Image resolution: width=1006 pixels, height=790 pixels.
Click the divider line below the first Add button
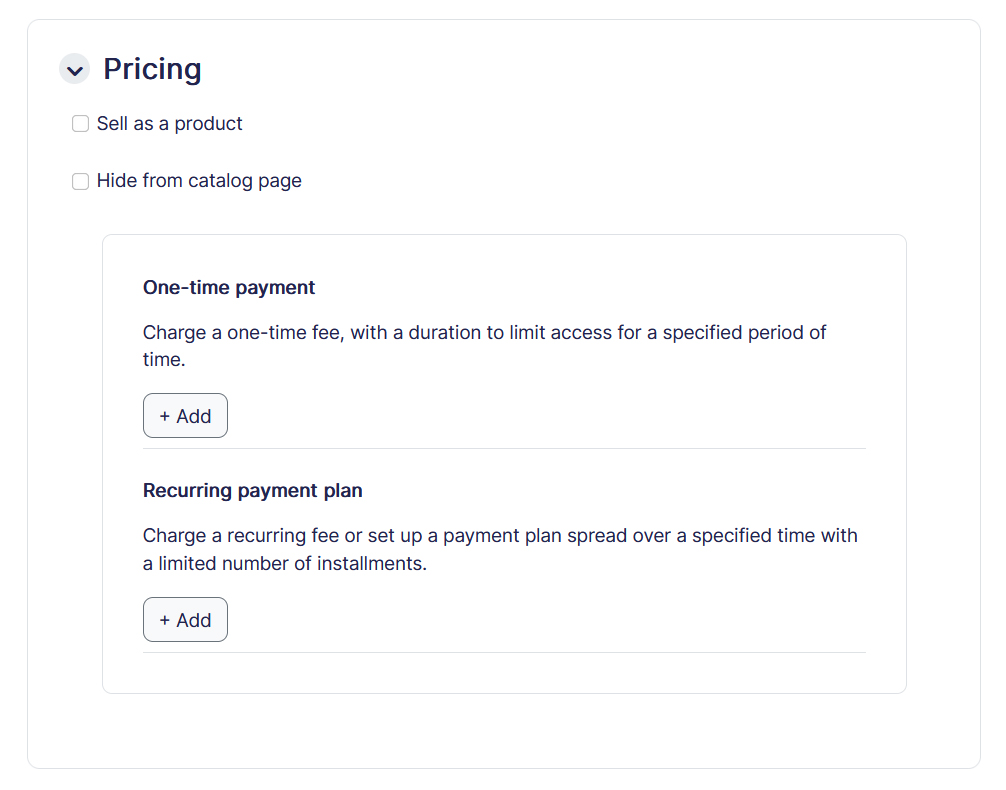[x=504, y=449]
